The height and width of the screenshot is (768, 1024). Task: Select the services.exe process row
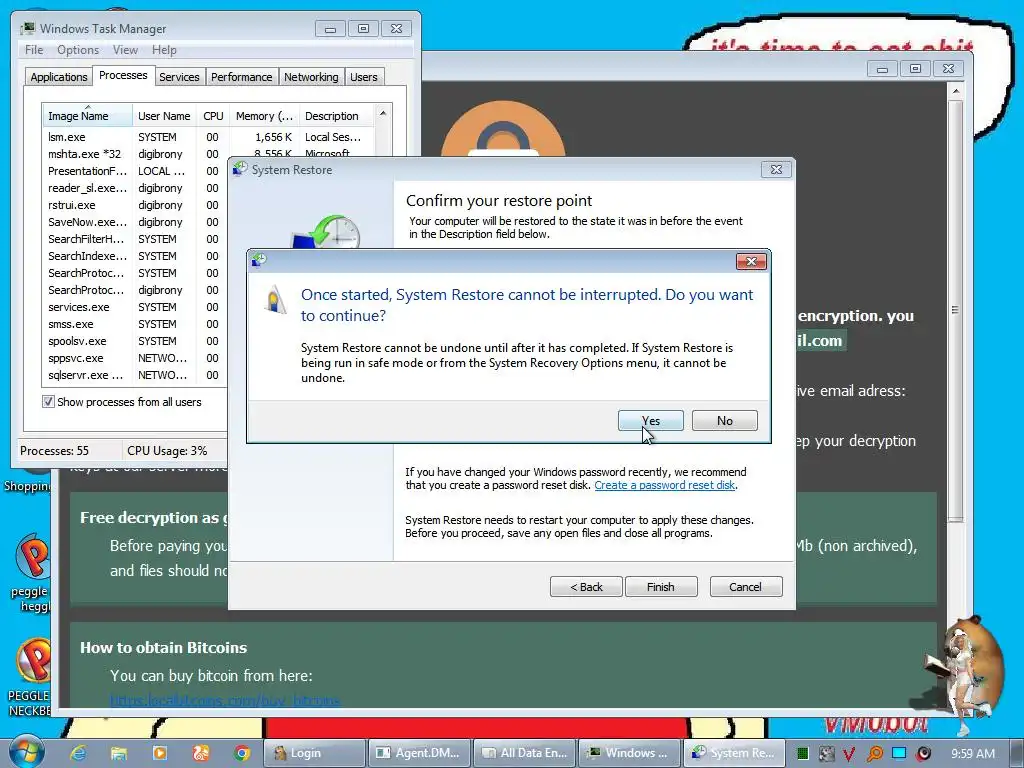tap(135, 307)
